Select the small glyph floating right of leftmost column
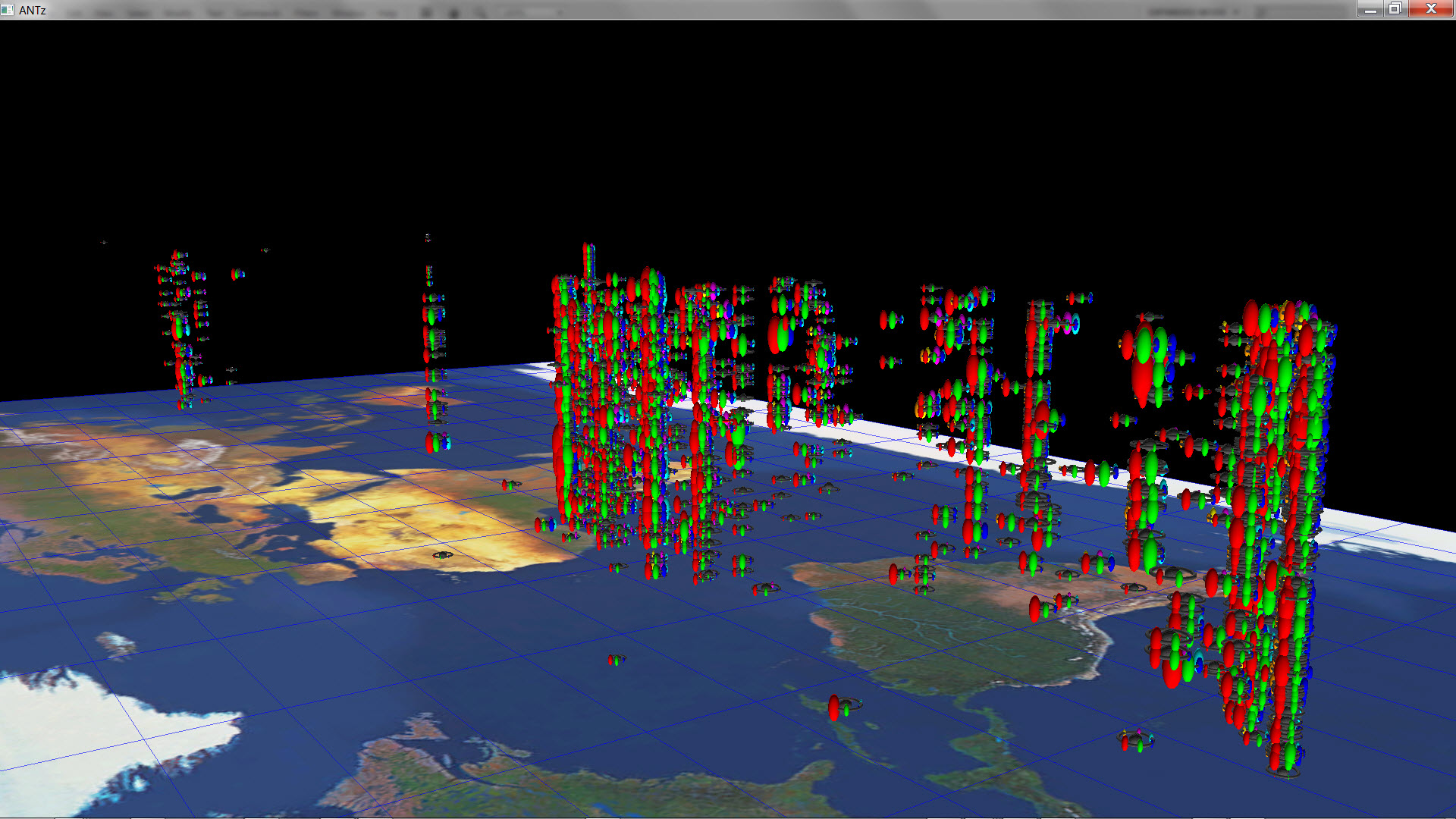The width and height of the screenshot is (1456, 819). (237, 274)
